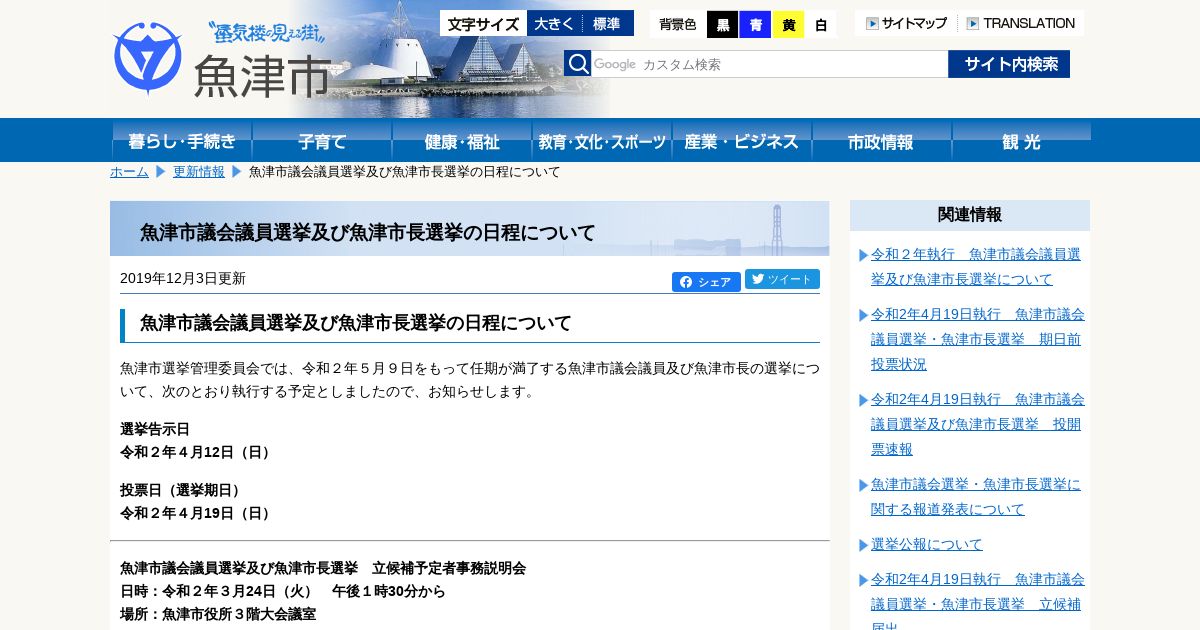
Task: Focus the Google custom search field
Action: click(x=769, y=64)
